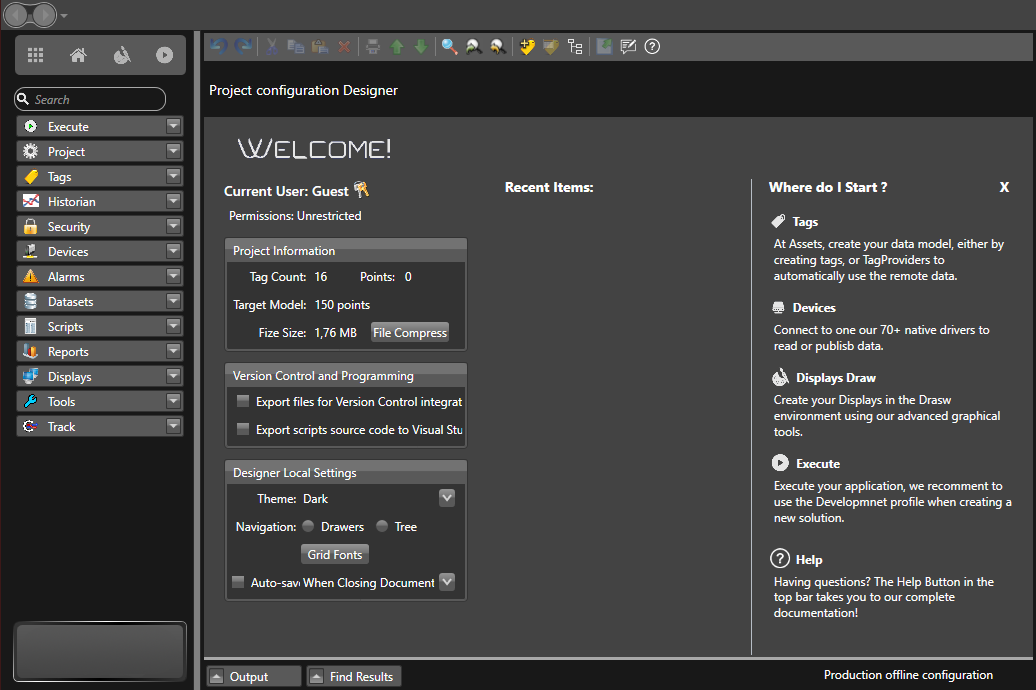Check Export scripts source code to Visual Studio
The image size is (1036, 690).
point(242,430)
